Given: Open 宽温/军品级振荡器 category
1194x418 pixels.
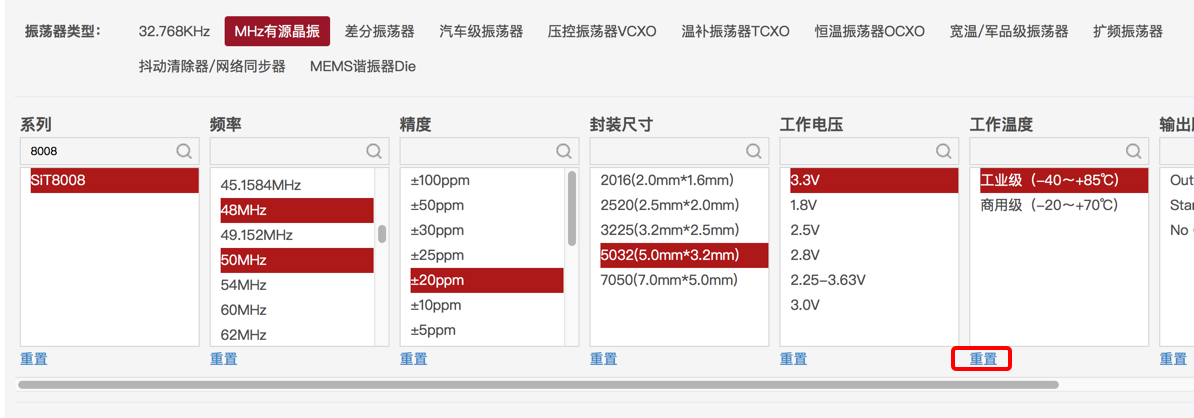Looking at the screenshot, I should tap(1009, 31).
